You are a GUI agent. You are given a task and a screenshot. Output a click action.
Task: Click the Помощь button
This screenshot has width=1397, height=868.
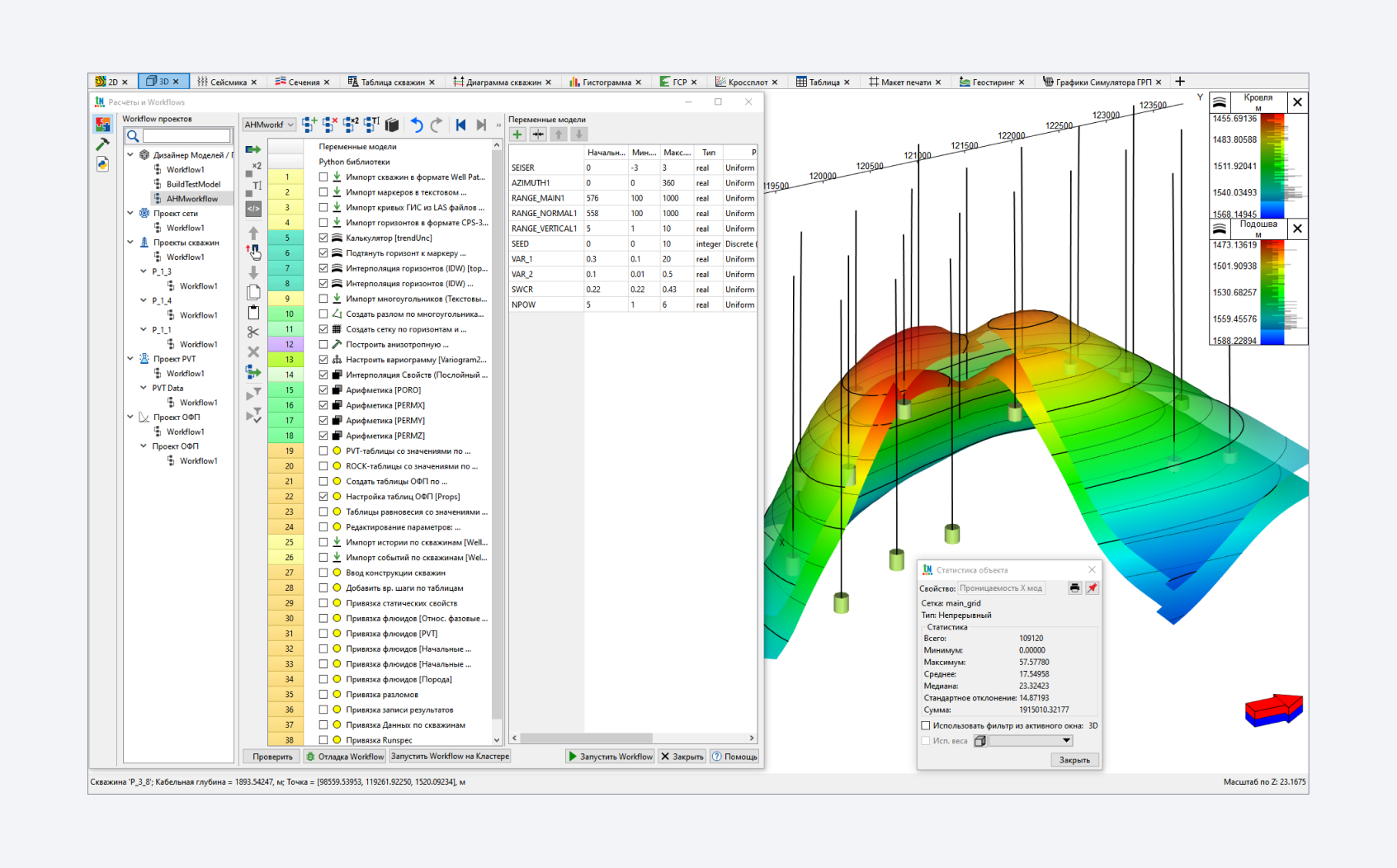click(x=734, y=757)
